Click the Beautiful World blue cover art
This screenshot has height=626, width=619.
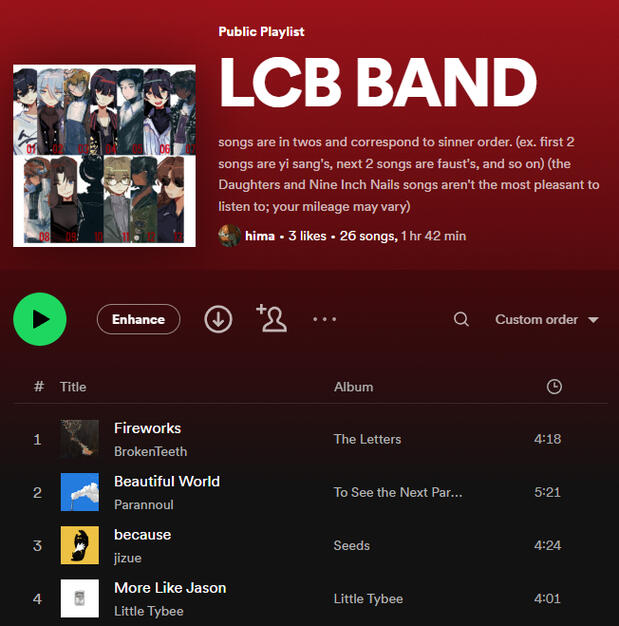click(x=80, y=492)
